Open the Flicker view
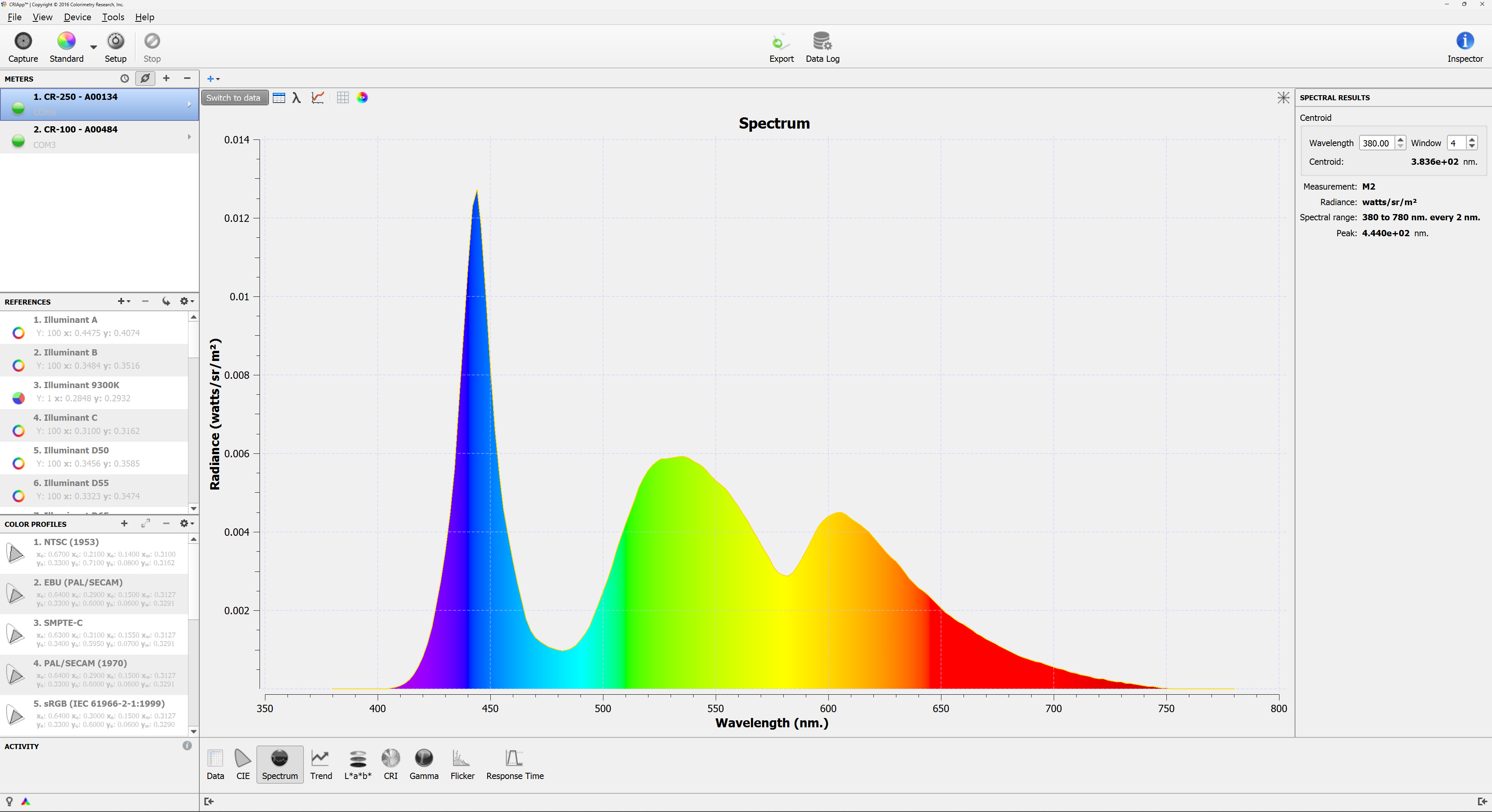This screenshot has width=1492, height=812. (x=462, y=764)
